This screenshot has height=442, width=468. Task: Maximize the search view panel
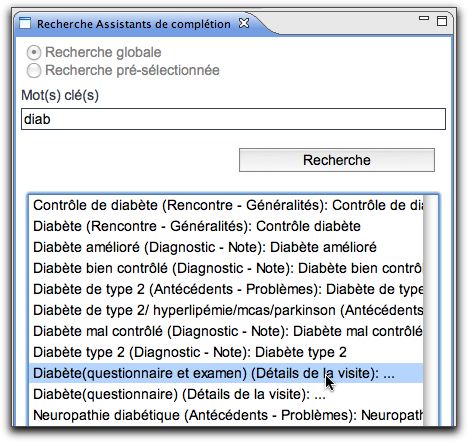(x=442, y=21)
